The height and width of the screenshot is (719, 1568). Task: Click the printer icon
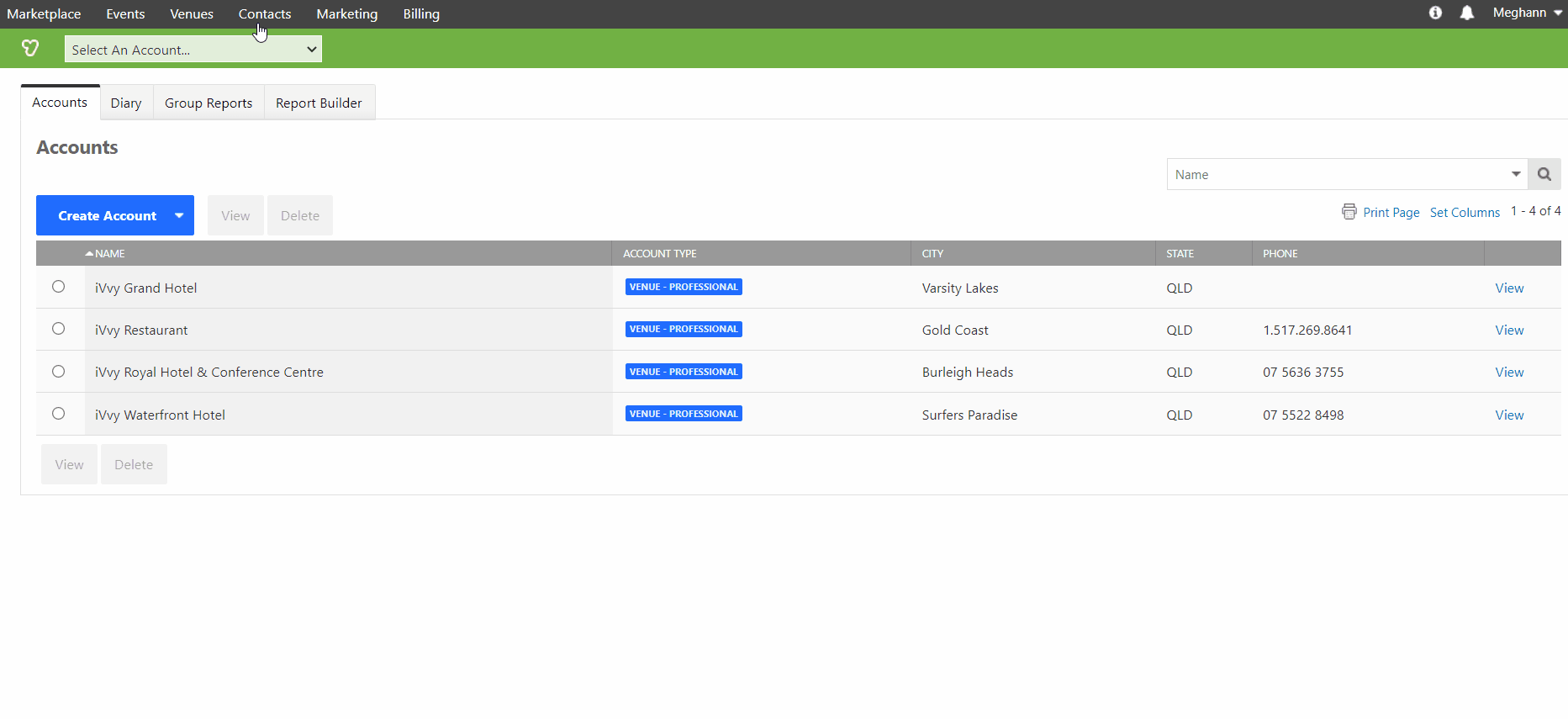pyautogui.click(x=1349, y=212)
